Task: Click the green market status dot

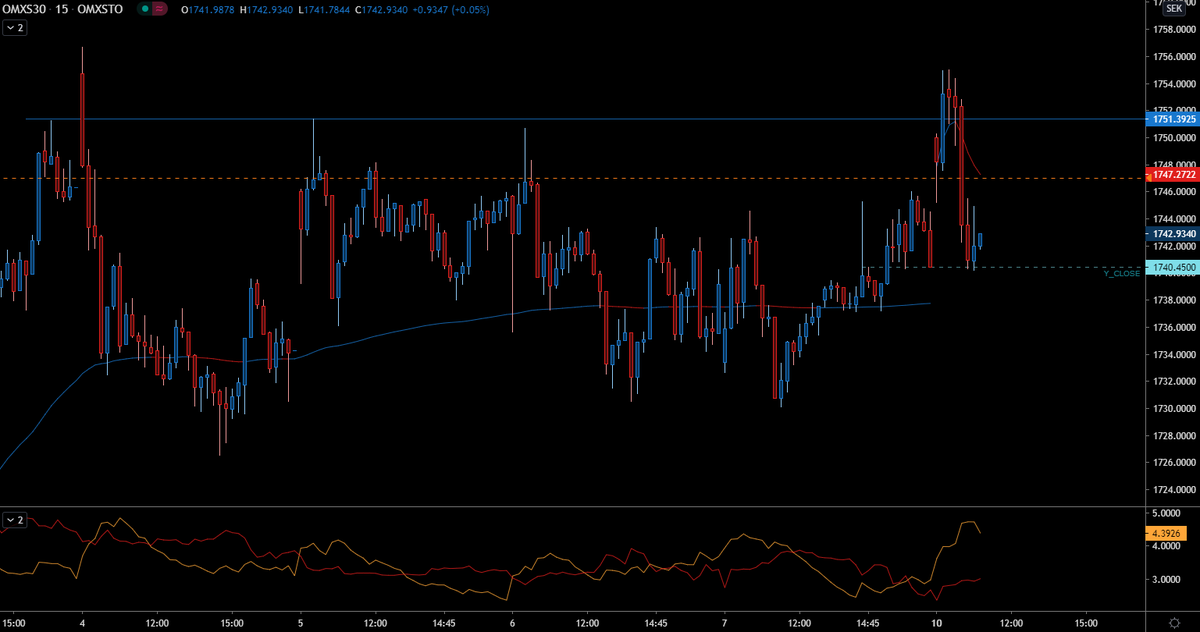Action: pyautogui.click(x=146, y=9)
